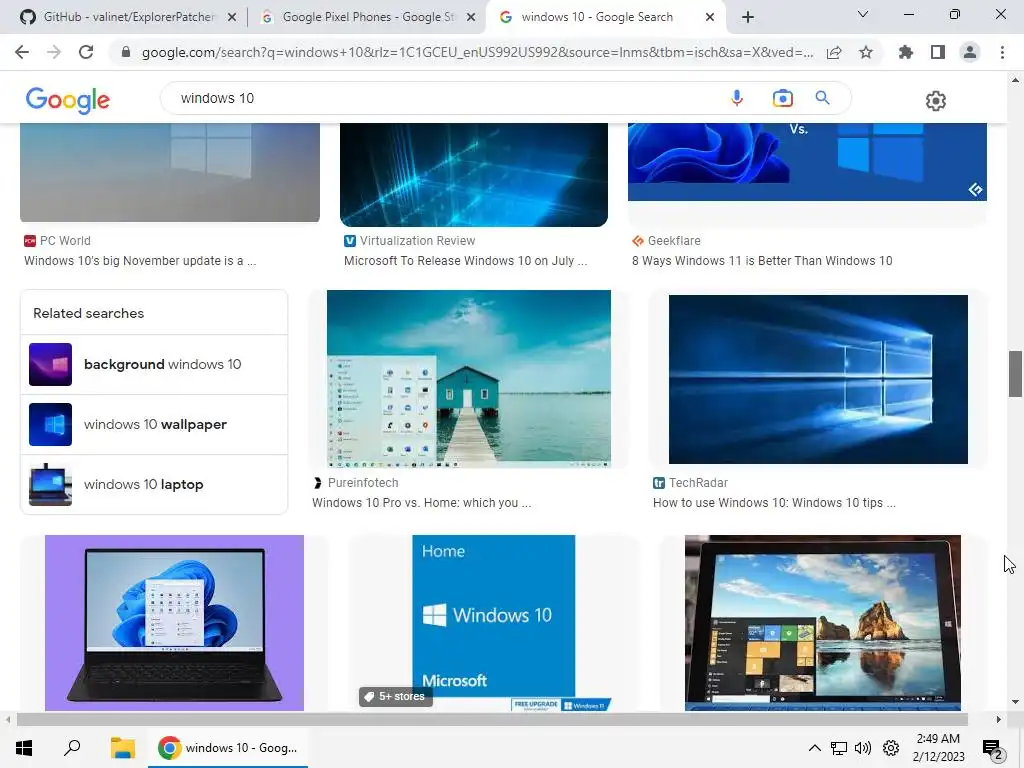Search by image with camera icon
The width and height of the screenshot is (1024, 768).
point(782,98)
